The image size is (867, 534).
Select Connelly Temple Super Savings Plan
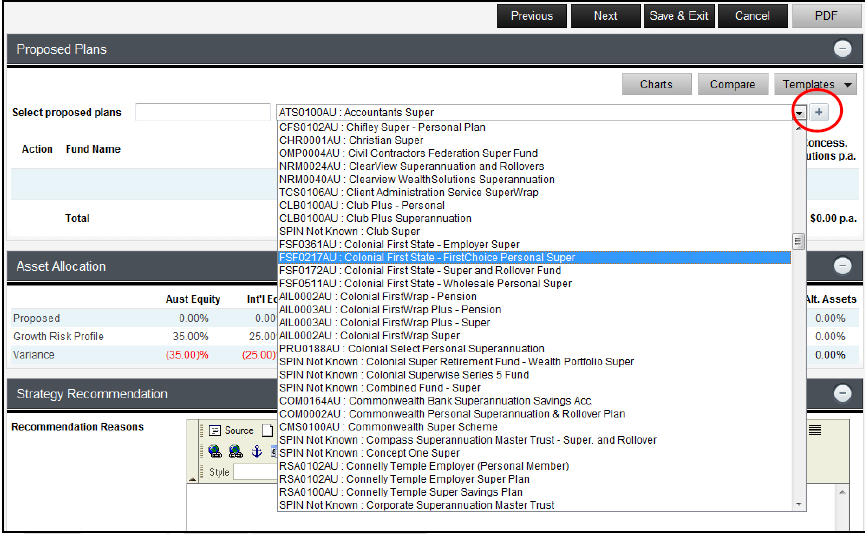[x=534, y=492]
